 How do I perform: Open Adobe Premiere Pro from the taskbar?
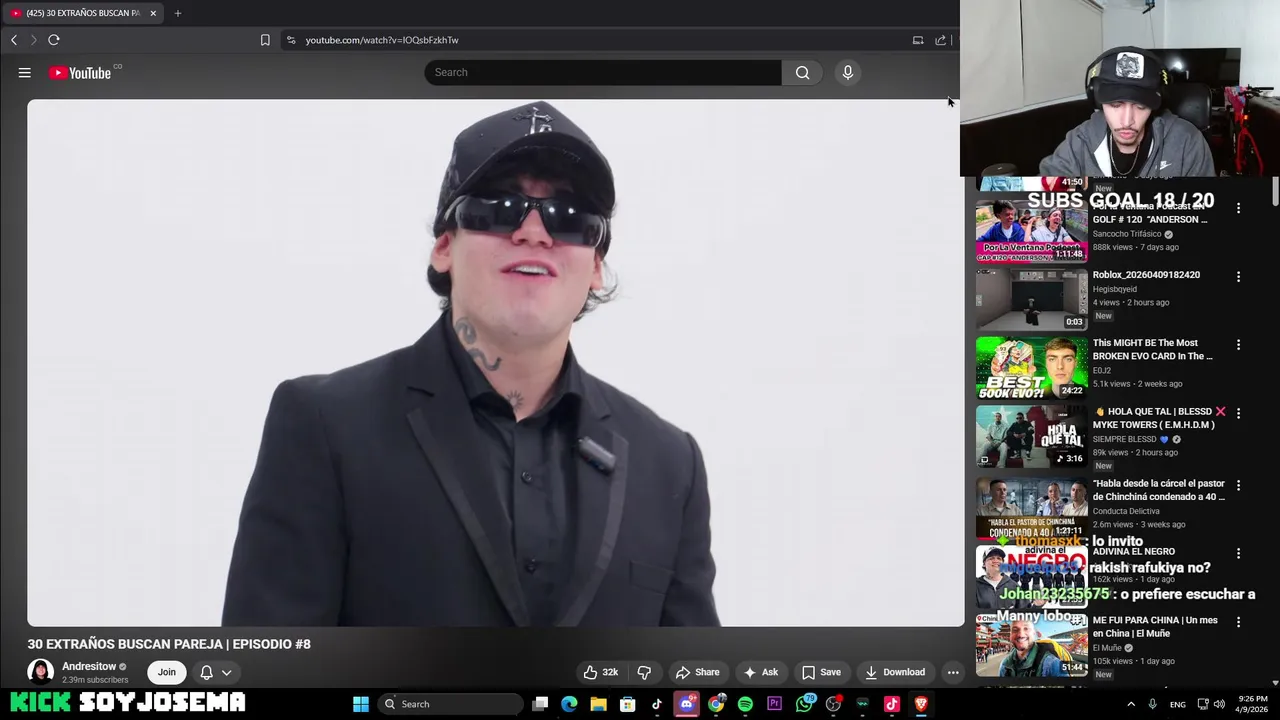(774, 704)
